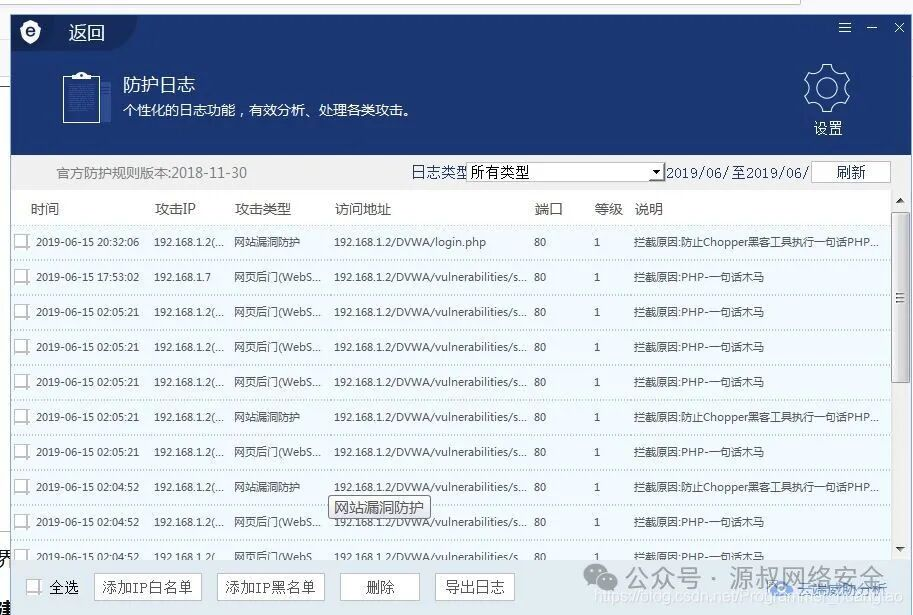Sort by the 访问地址 column header

pyautogui.click(x=362, y=209)
